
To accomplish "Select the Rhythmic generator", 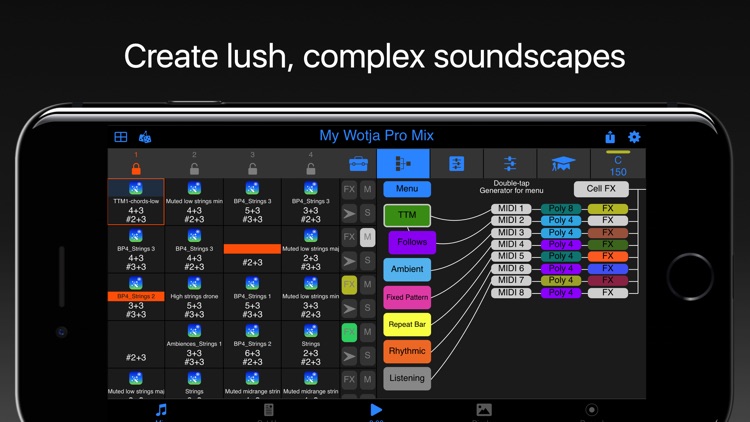I will point(407,351).
